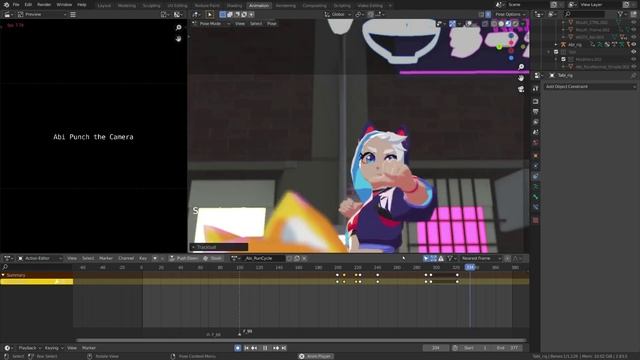The height and width of the screenshot is (360, 640).
Task: Open the sequencer Preview mode dropdown
Action: 42,14
